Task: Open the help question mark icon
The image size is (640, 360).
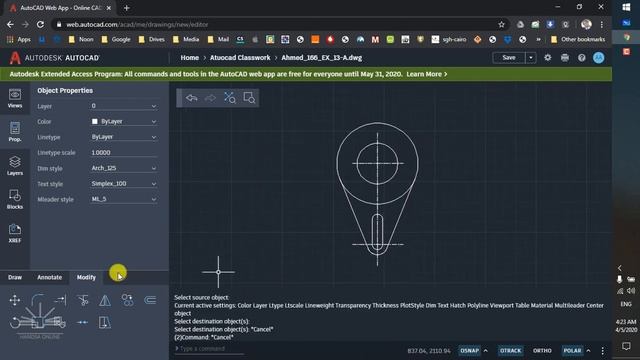Action: [x=582, y=58]
